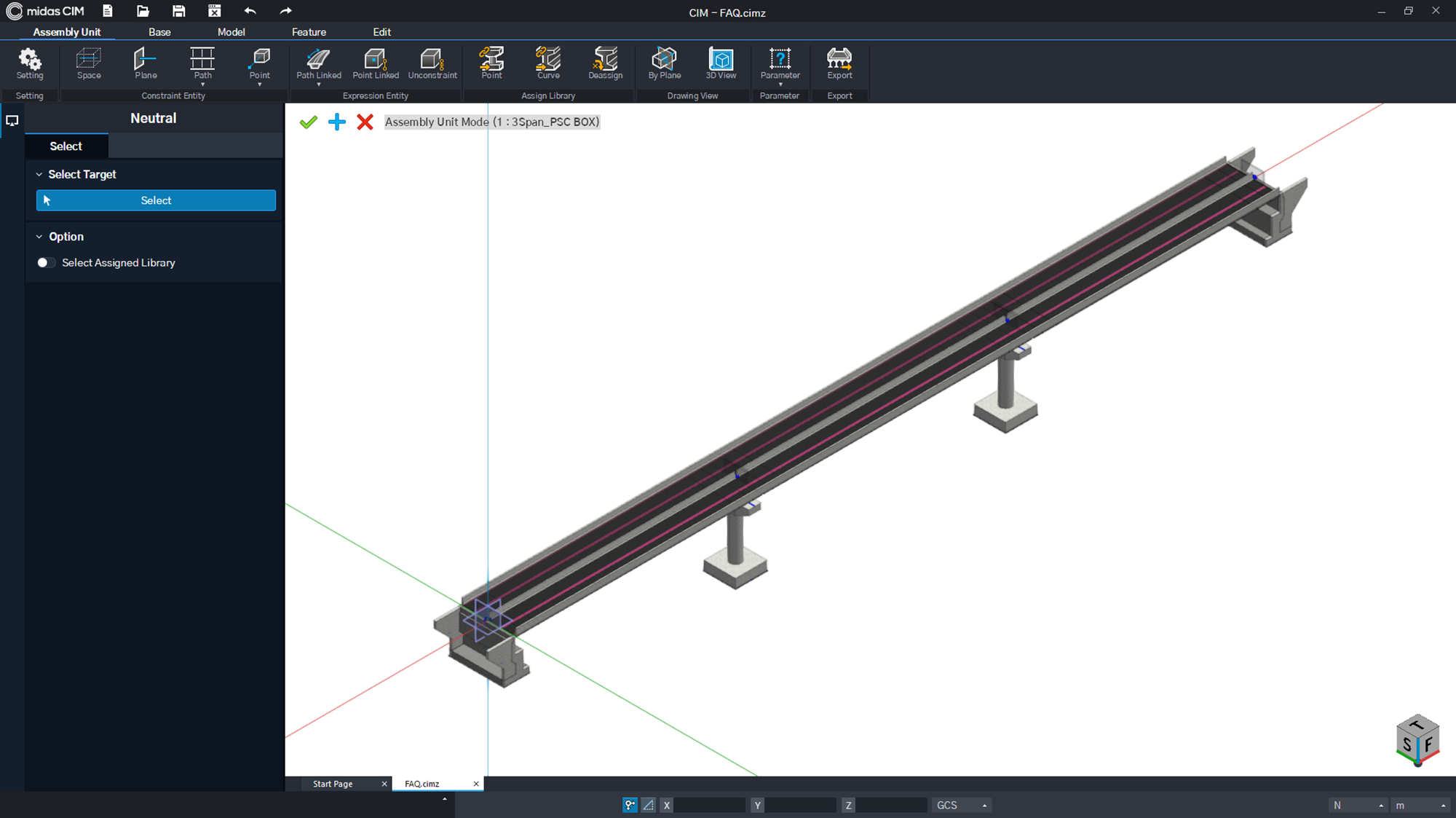Select the Unconstraint expression entity tool
The height and width of the screenshot is (818, 1456).
click(432, 63)
